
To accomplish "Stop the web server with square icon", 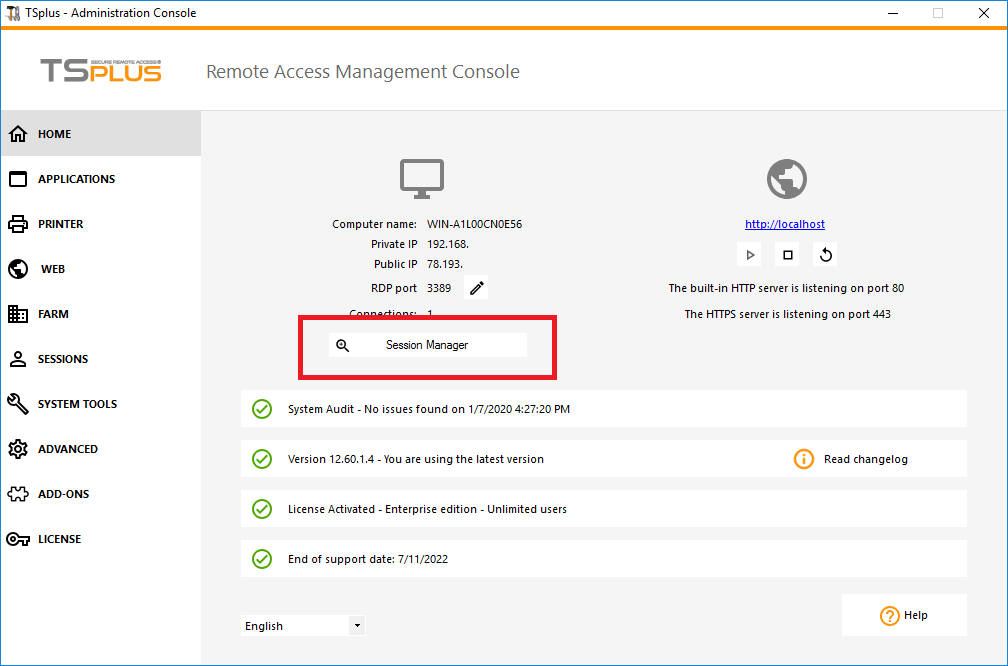I will (788, 255).
